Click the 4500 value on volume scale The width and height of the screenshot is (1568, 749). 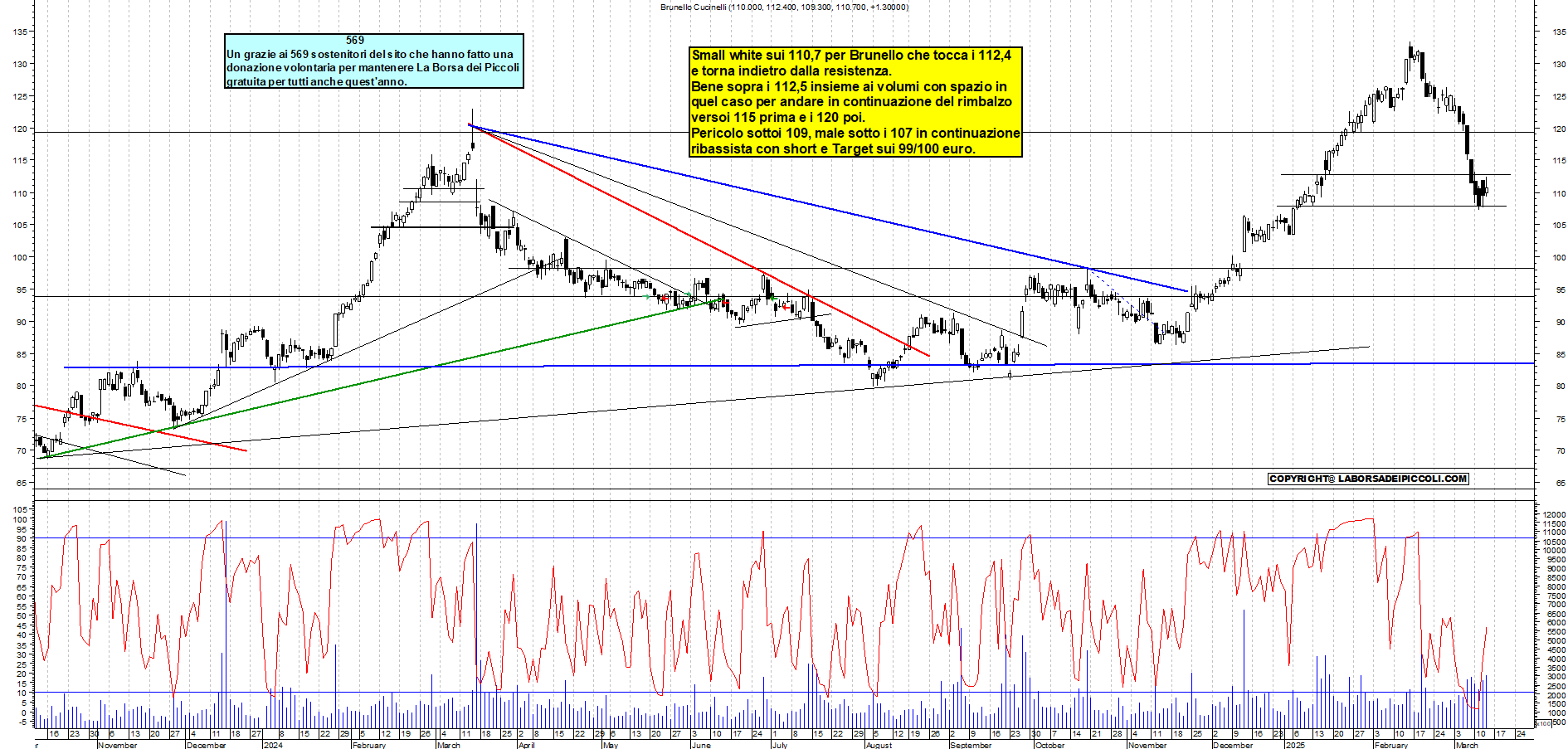[x=1556, y=650]
